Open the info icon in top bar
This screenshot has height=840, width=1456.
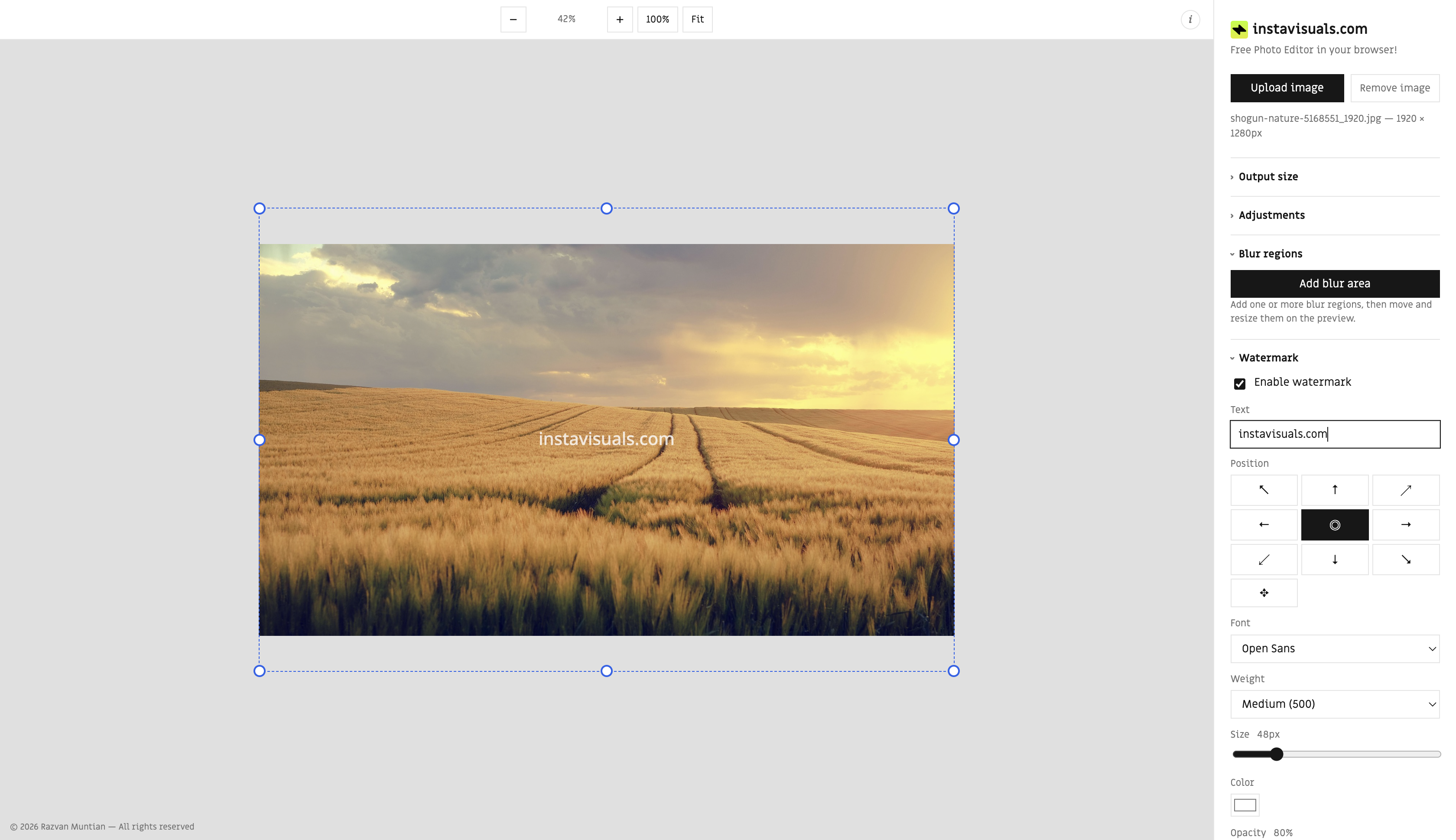click(x=1190, y=20)
